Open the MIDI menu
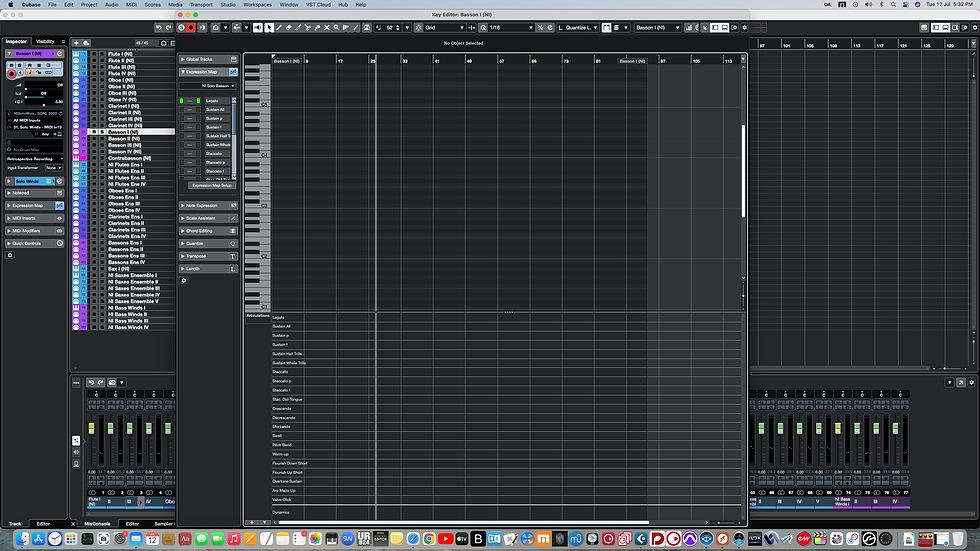 [131, 4]
